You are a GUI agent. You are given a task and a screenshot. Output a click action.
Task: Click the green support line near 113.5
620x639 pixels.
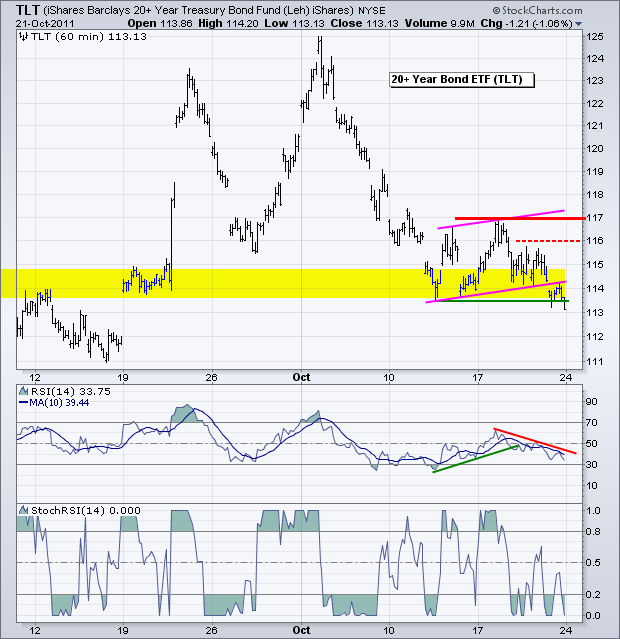click(502, 301)
